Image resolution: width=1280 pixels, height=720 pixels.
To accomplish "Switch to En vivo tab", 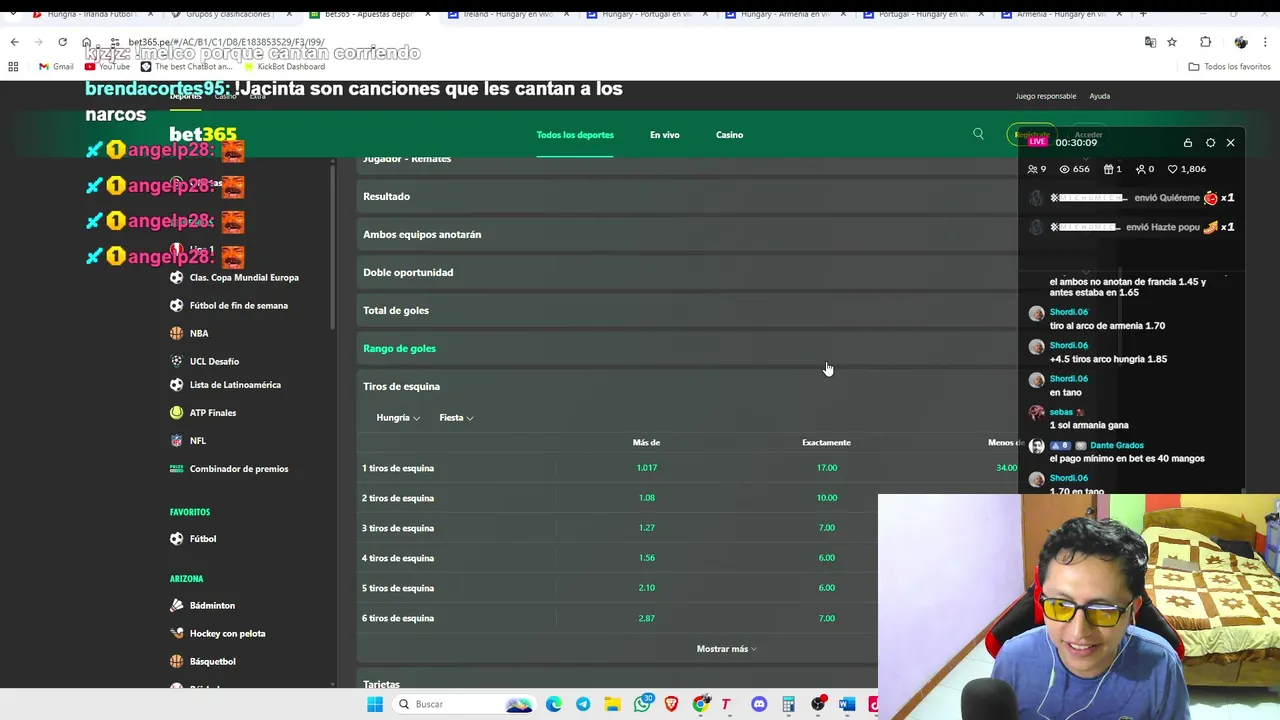I will click(665, 135).
